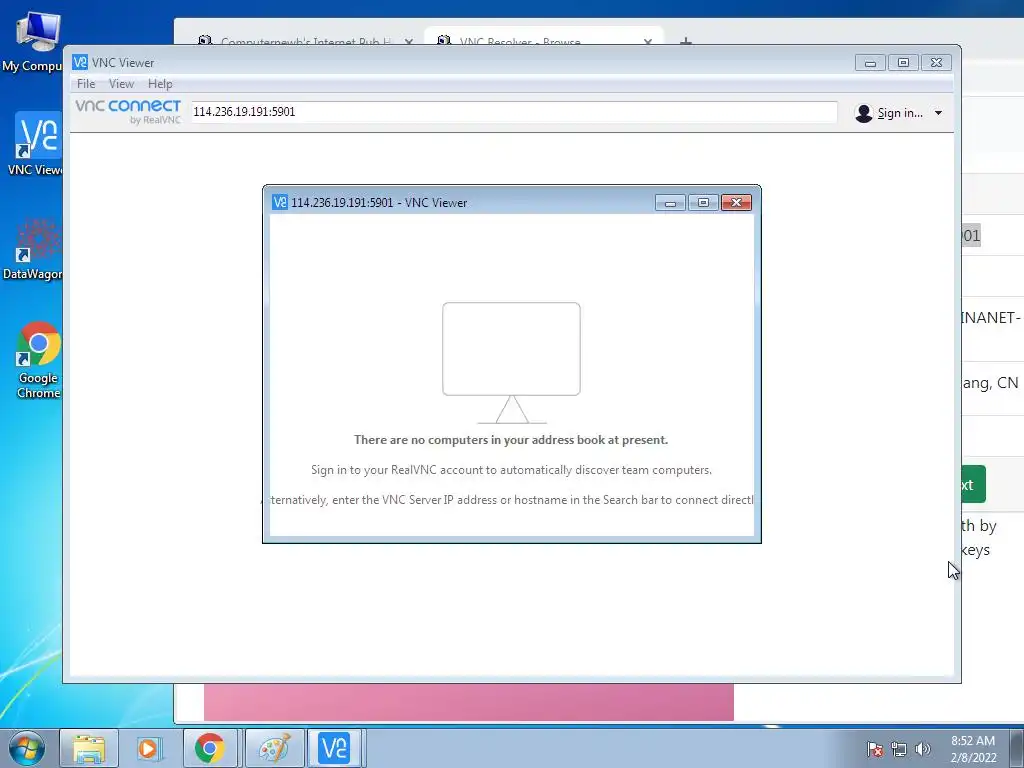Click the taskbar clock showing 8:52 AM

pyautogui.click(x=973, y=748)
